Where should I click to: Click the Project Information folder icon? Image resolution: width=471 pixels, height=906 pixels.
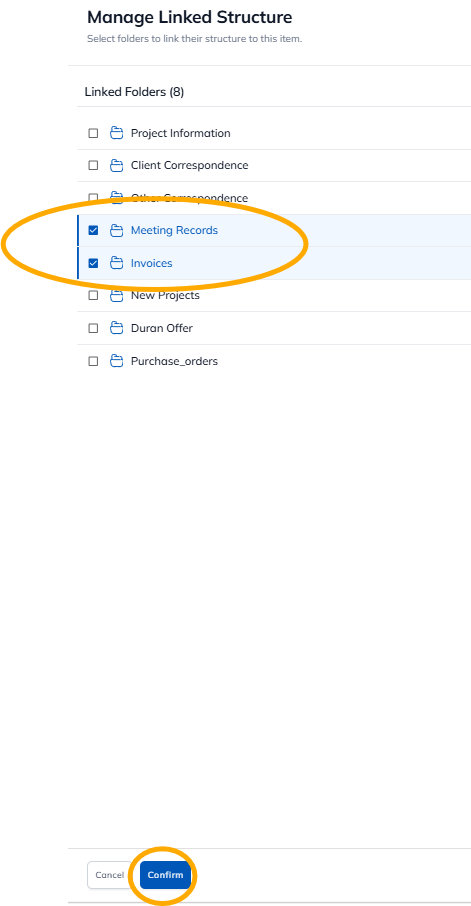point(117,133)
